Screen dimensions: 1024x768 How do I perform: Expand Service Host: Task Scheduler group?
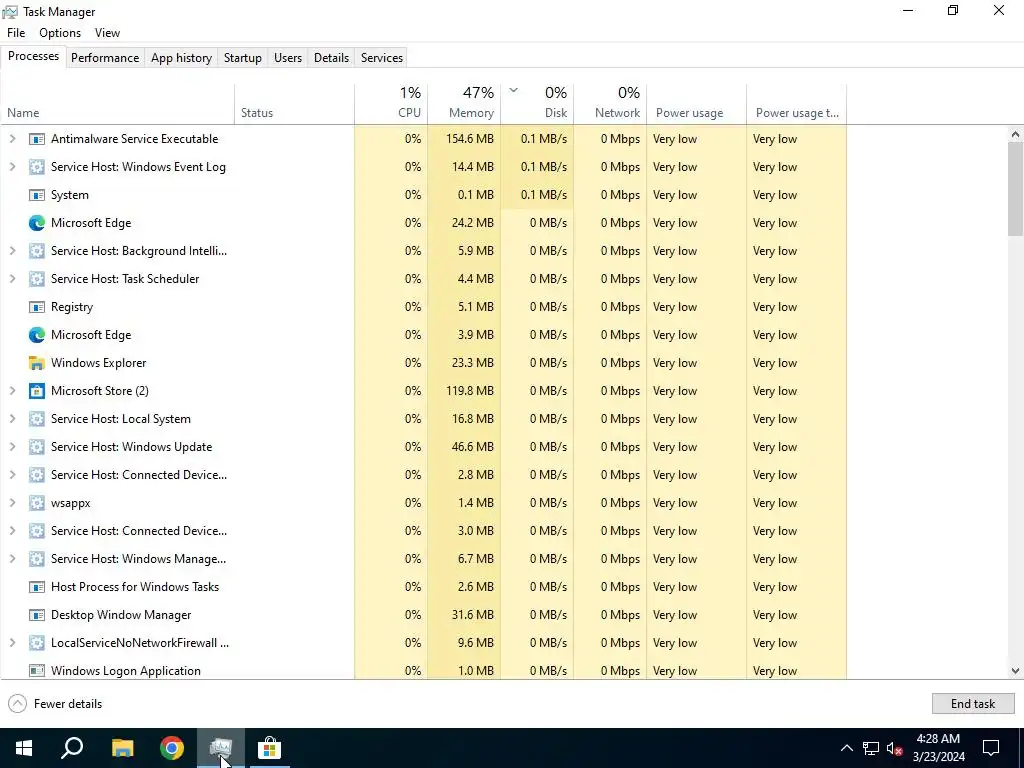point(12,279)
